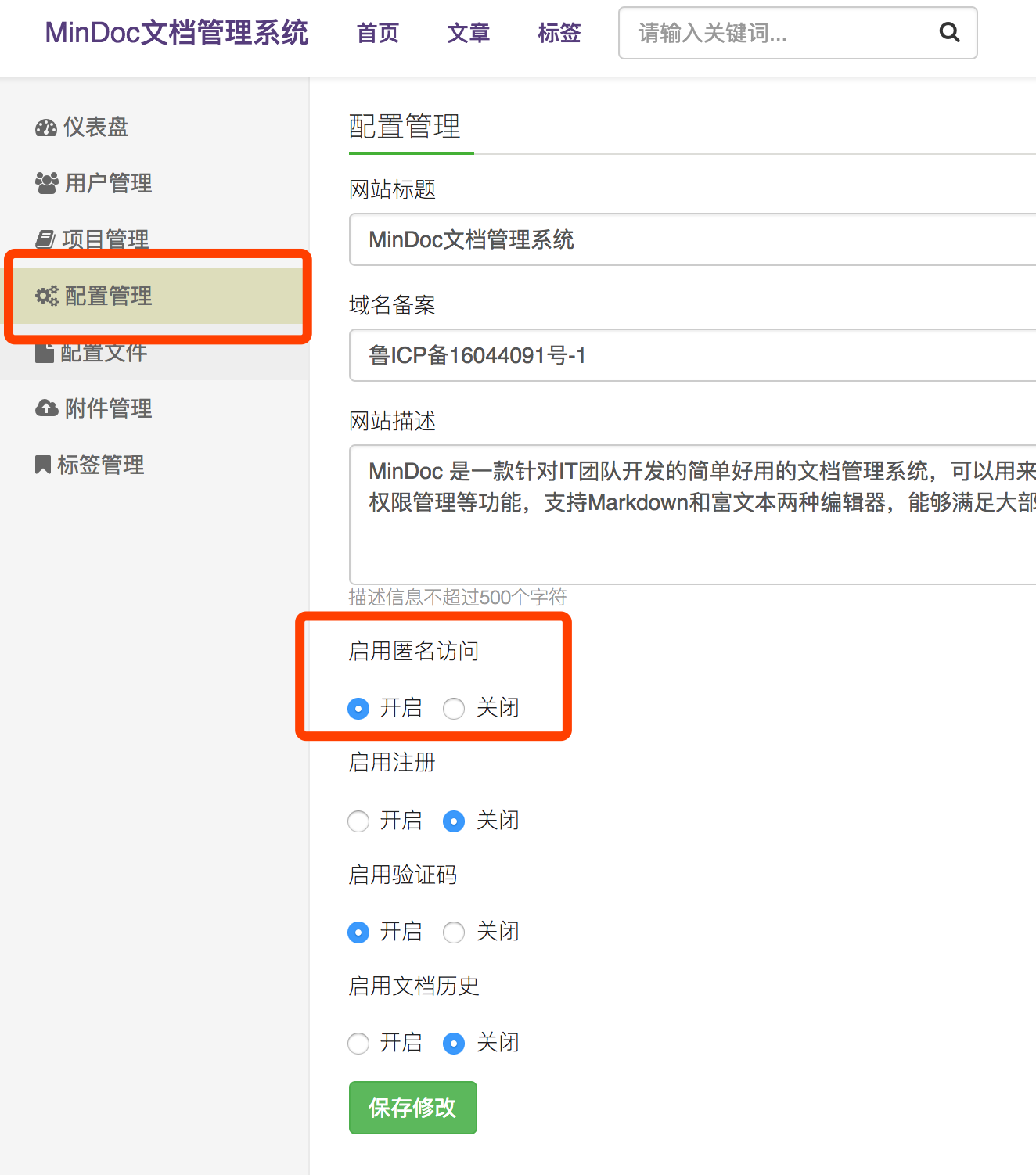Click the search magnifier icon
This screenshot has width=1036, height=1175.
(949, 32)
